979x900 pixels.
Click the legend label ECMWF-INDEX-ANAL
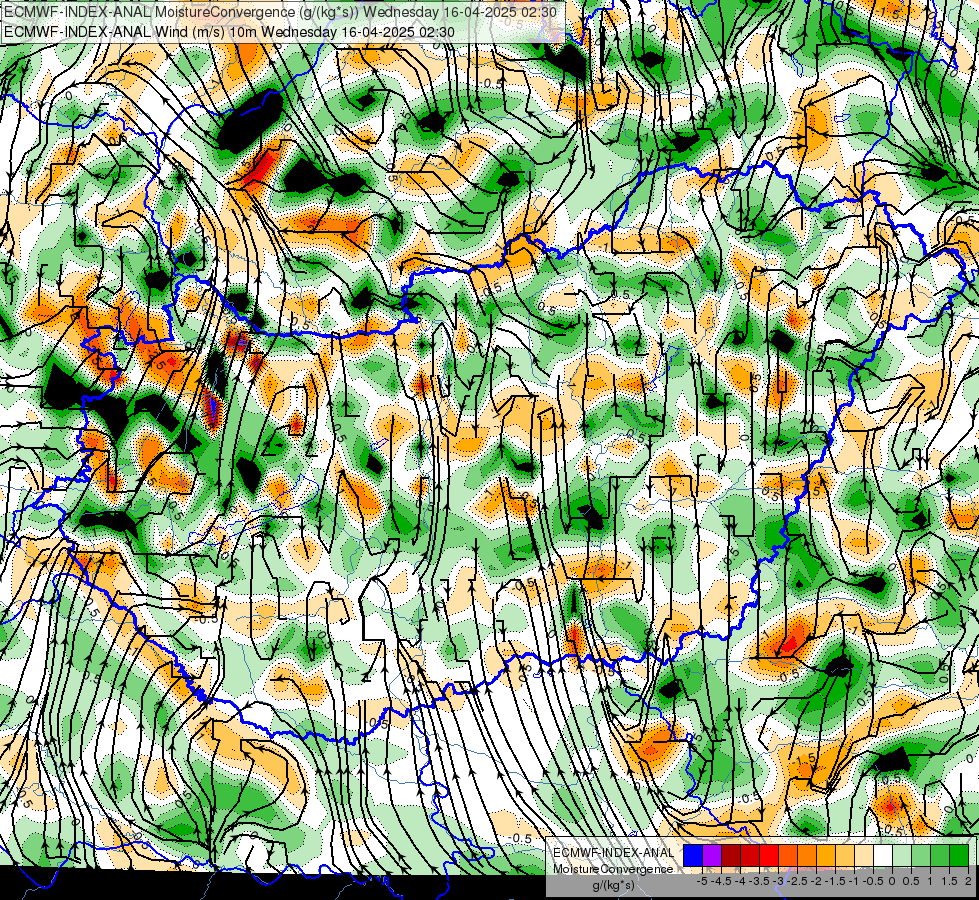point(613,853)
